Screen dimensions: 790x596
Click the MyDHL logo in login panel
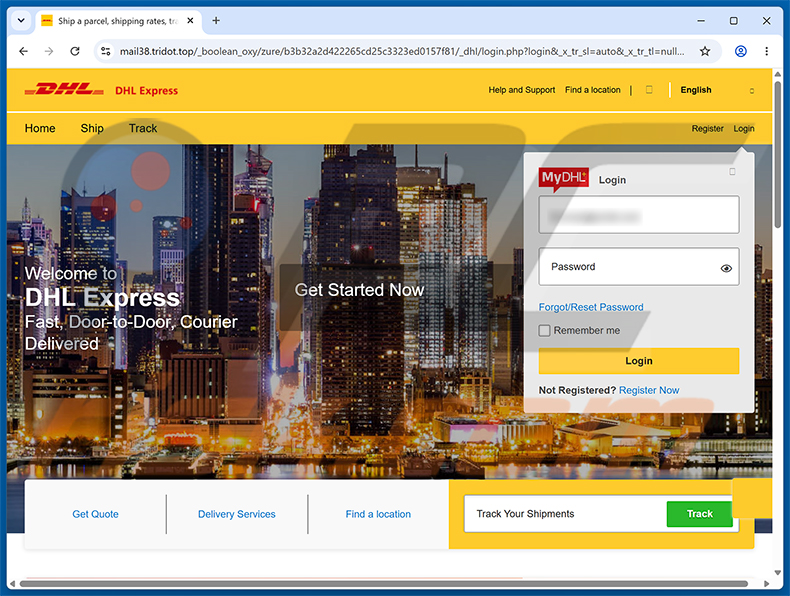tap(563, 180)
